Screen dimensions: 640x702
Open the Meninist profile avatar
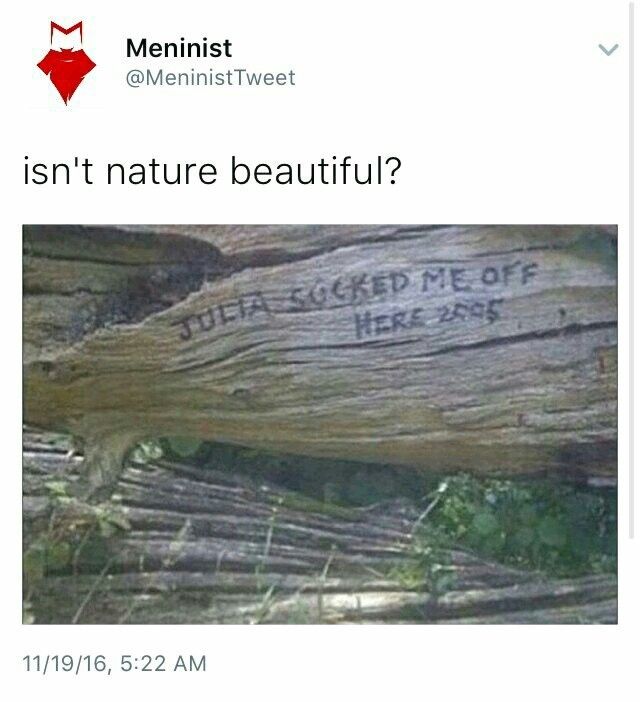(x=66, y=63)
